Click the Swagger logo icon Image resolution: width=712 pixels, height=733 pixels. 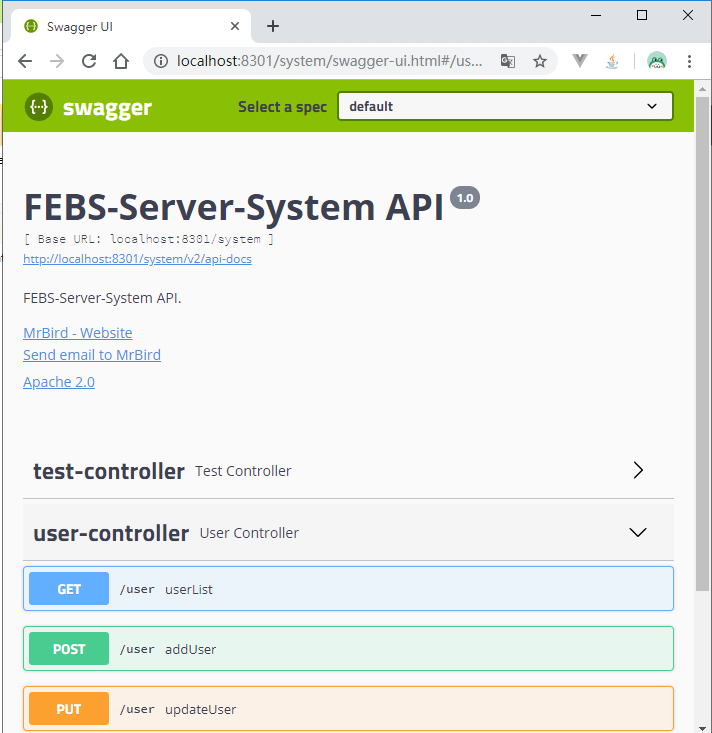pos(39,107)
